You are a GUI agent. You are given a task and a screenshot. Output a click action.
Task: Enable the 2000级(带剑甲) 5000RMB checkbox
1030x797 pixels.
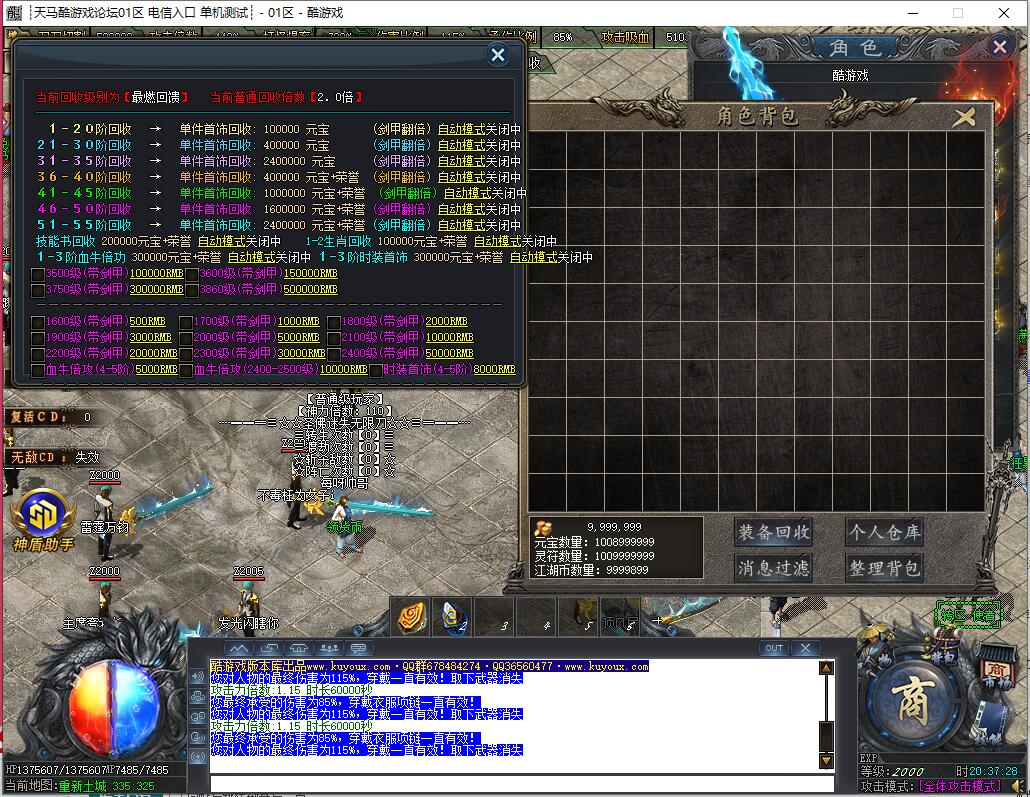(x=186, y=338)
